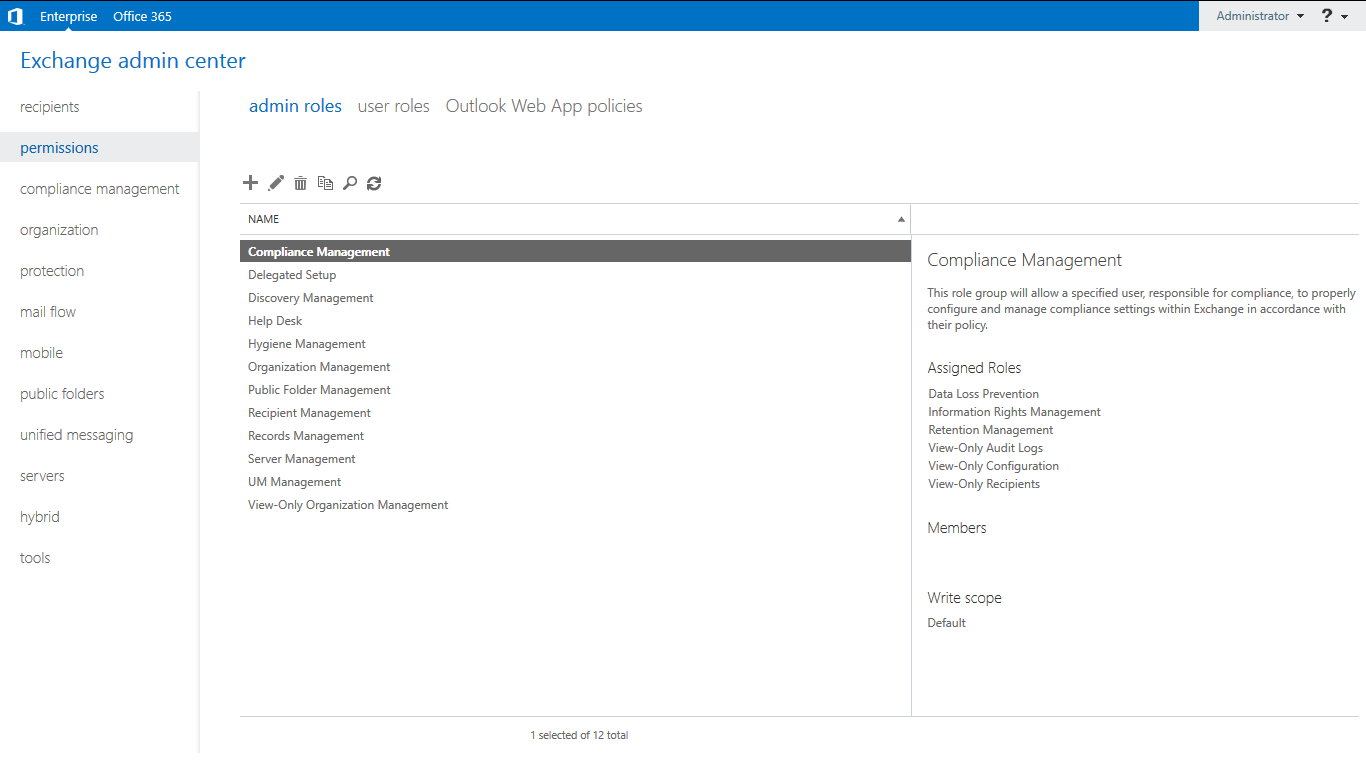Select the Organization Management role group
Screen dimensions: 1366x768
319,367
